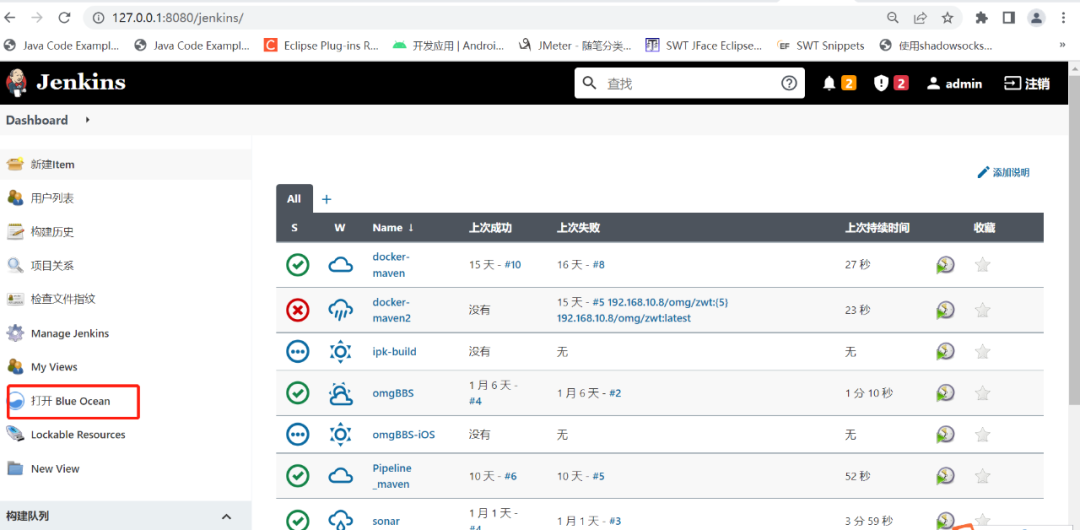The image size is (1080, 530).
Task: Click Dashboard breadcrumb link
Action: coord(37,120)
